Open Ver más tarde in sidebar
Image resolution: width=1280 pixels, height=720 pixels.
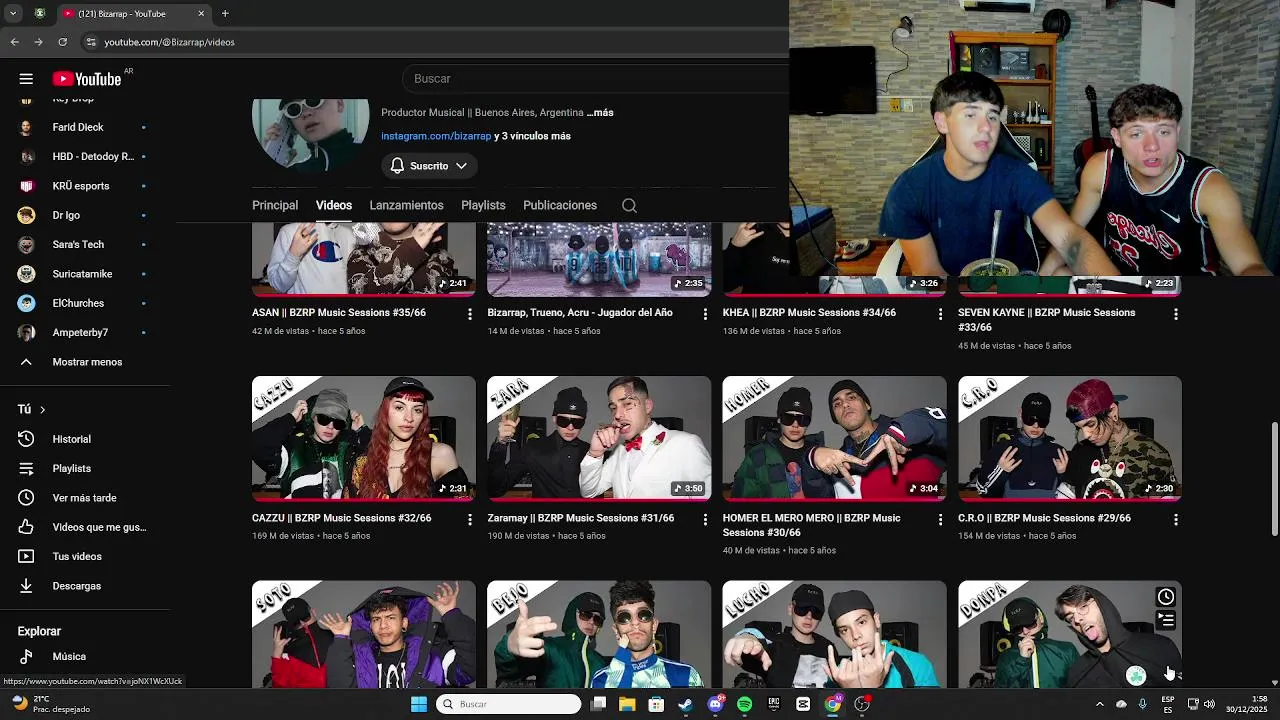click(85, 498)
